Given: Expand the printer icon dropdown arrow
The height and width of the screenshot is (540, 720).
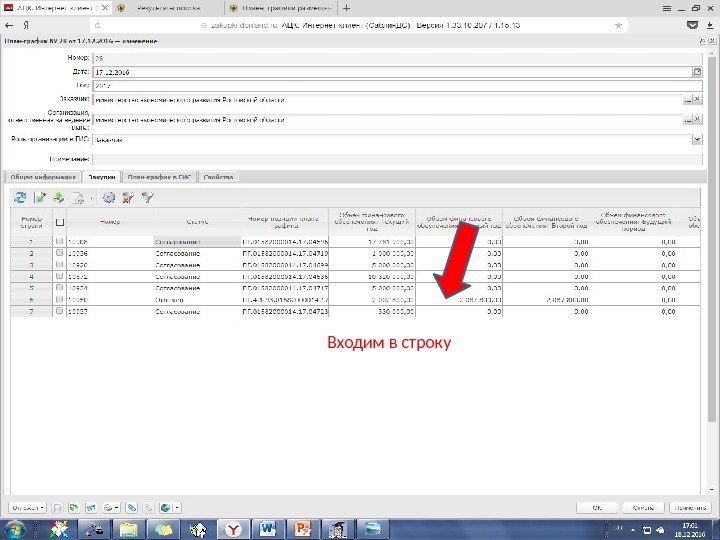Looking at the screenshot, I should [x=117, y=507].
